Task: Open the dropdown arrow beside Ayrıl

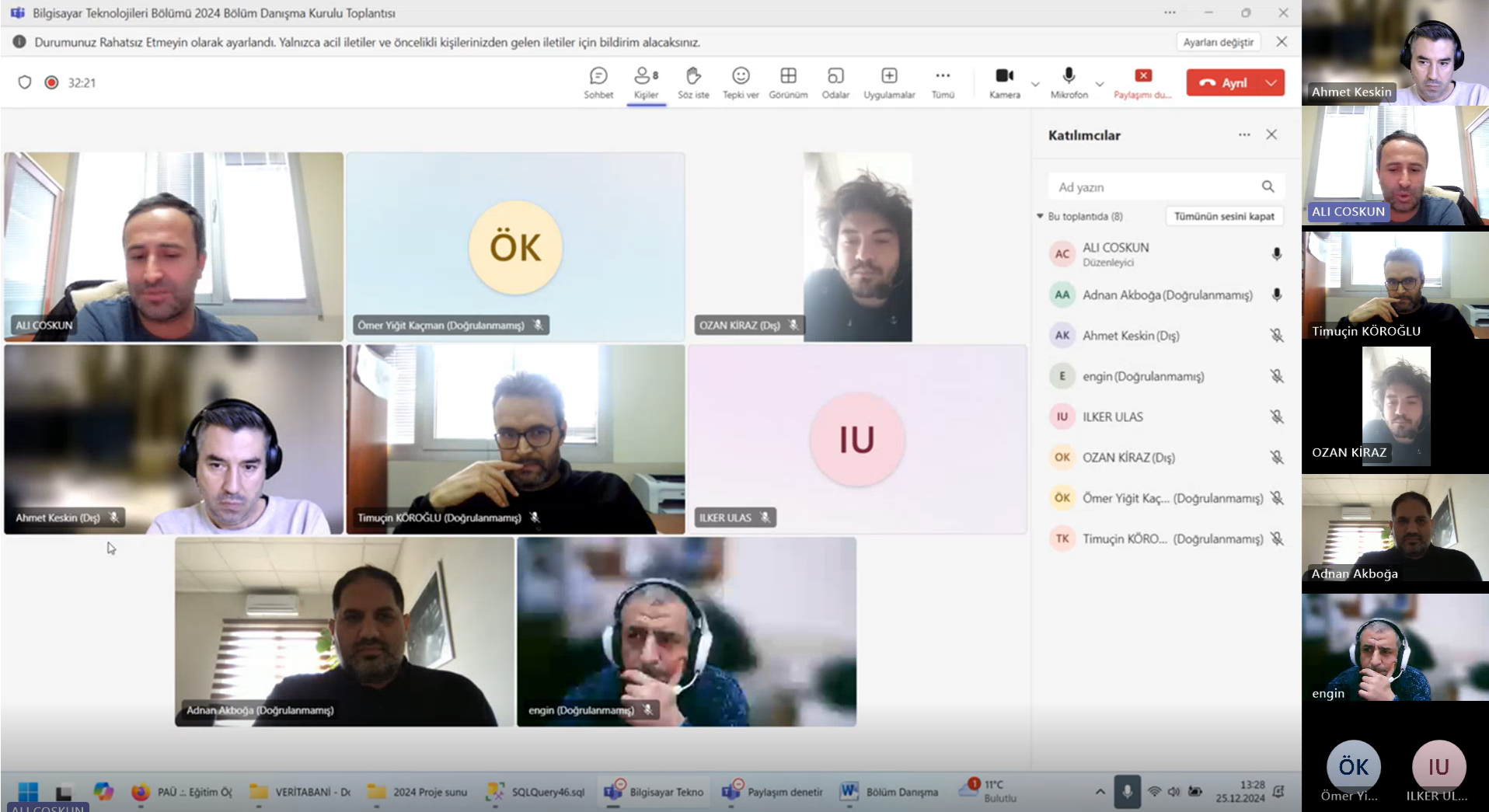Action: coord(1271,82)
